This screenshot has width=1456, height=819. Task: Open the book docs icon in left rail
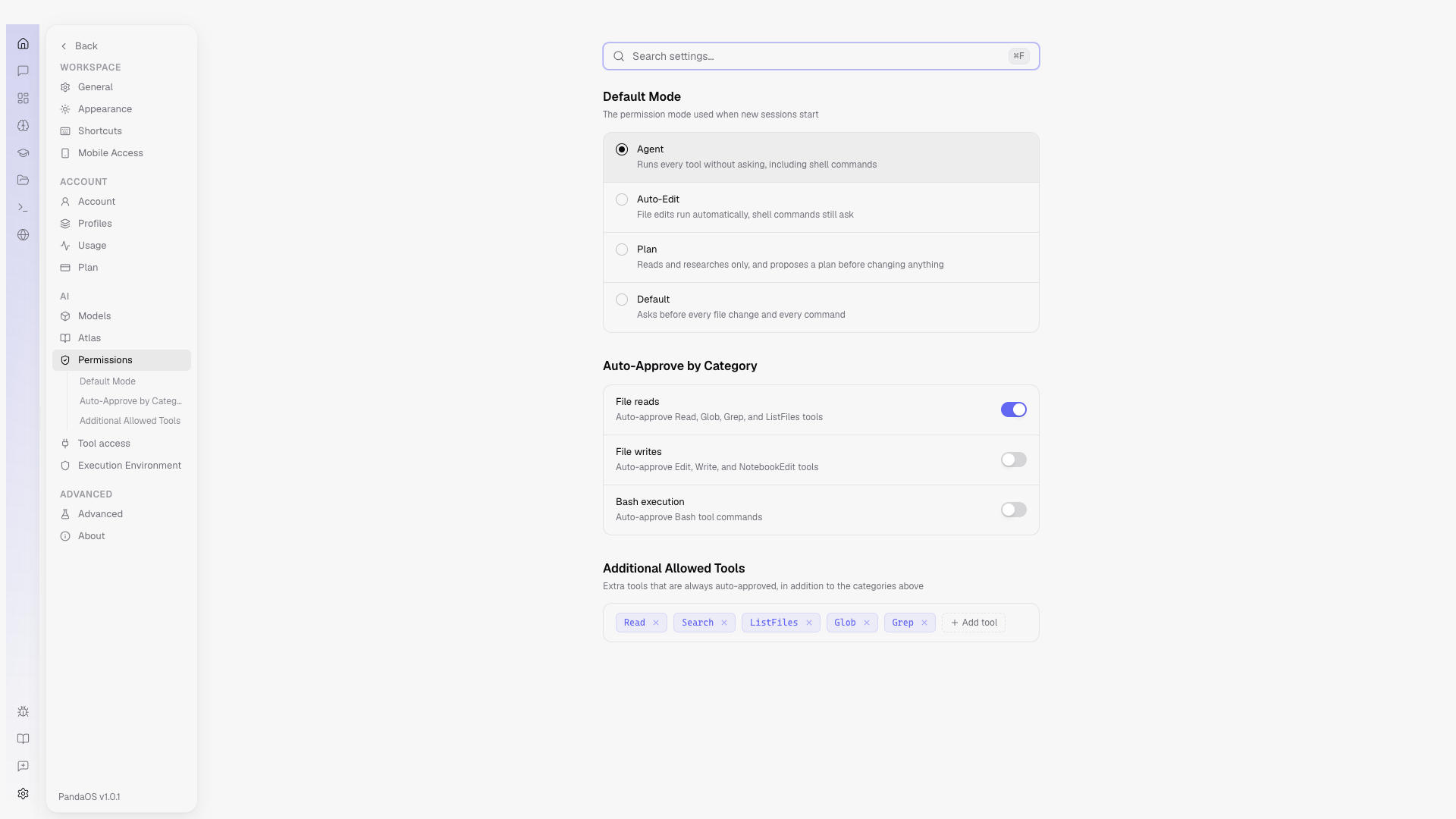point(23,739)
